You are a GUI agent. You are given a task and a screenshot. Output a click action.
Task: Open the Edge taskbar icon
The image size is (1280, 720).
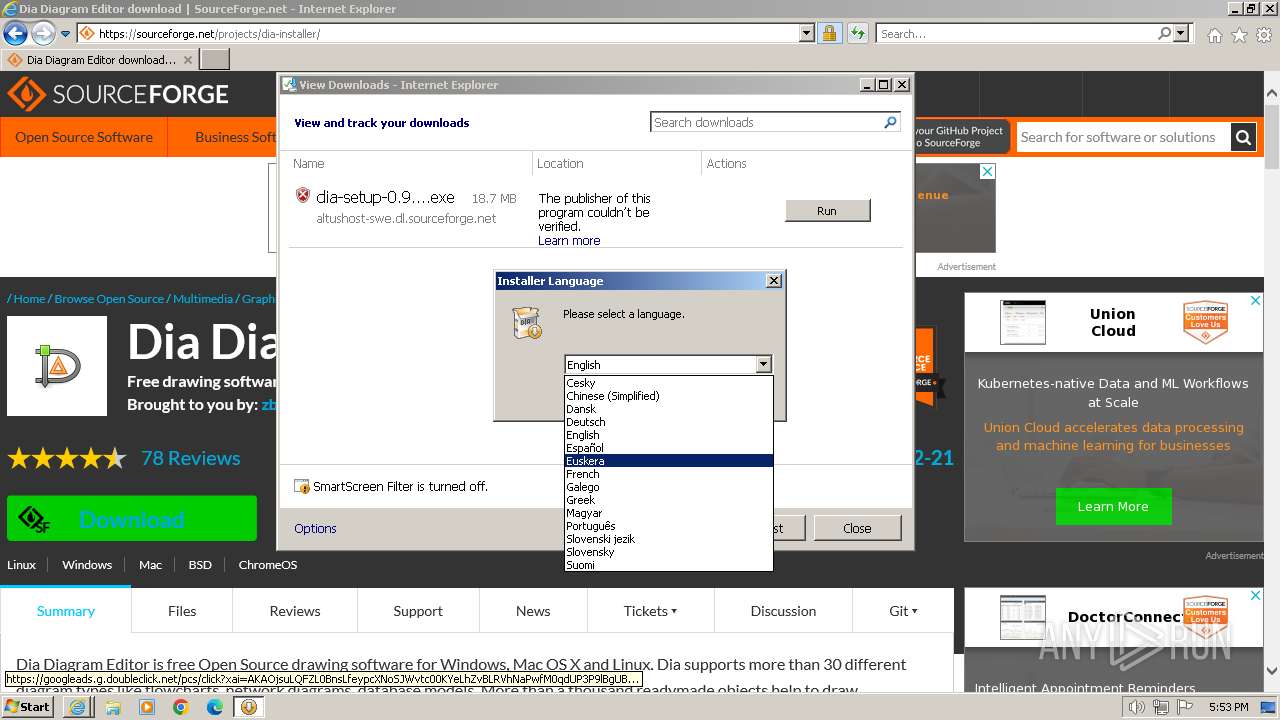[215, 707]
